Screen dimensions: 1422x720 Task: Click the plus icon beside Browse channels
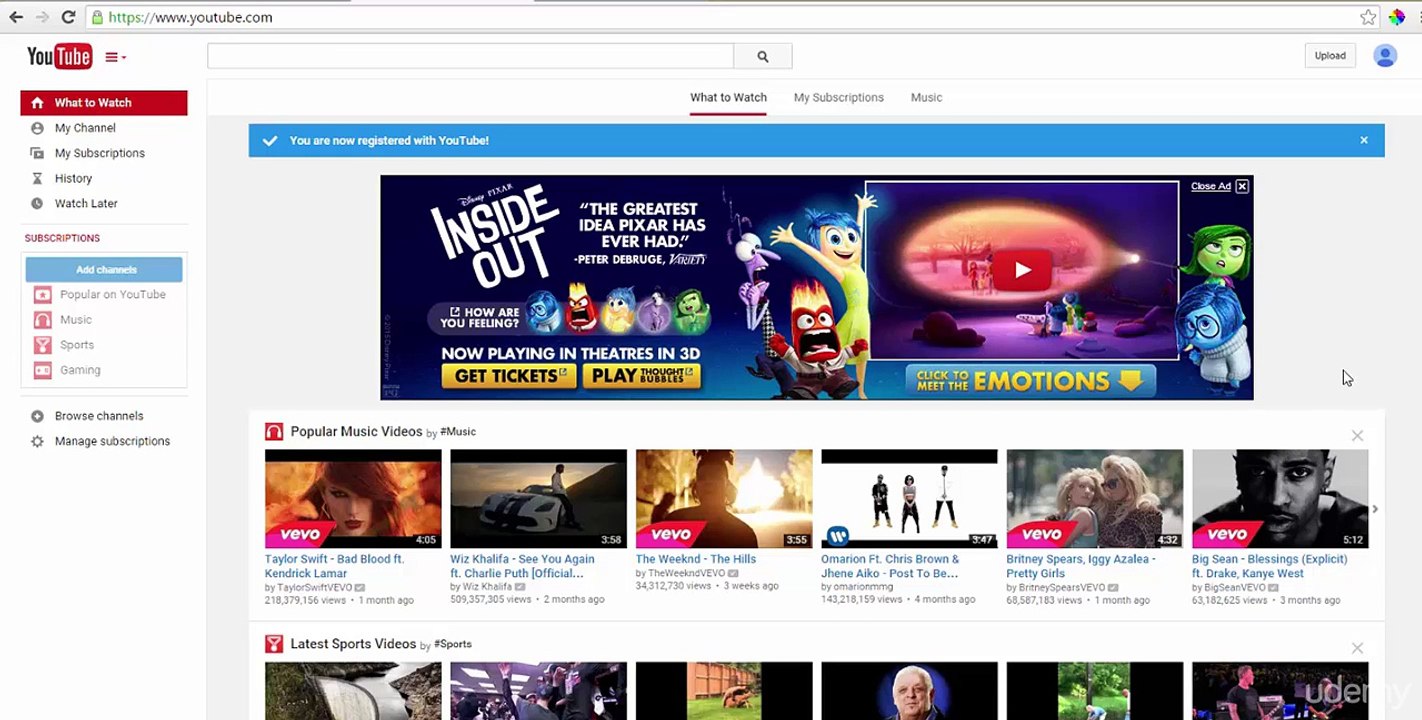(37, 416)
